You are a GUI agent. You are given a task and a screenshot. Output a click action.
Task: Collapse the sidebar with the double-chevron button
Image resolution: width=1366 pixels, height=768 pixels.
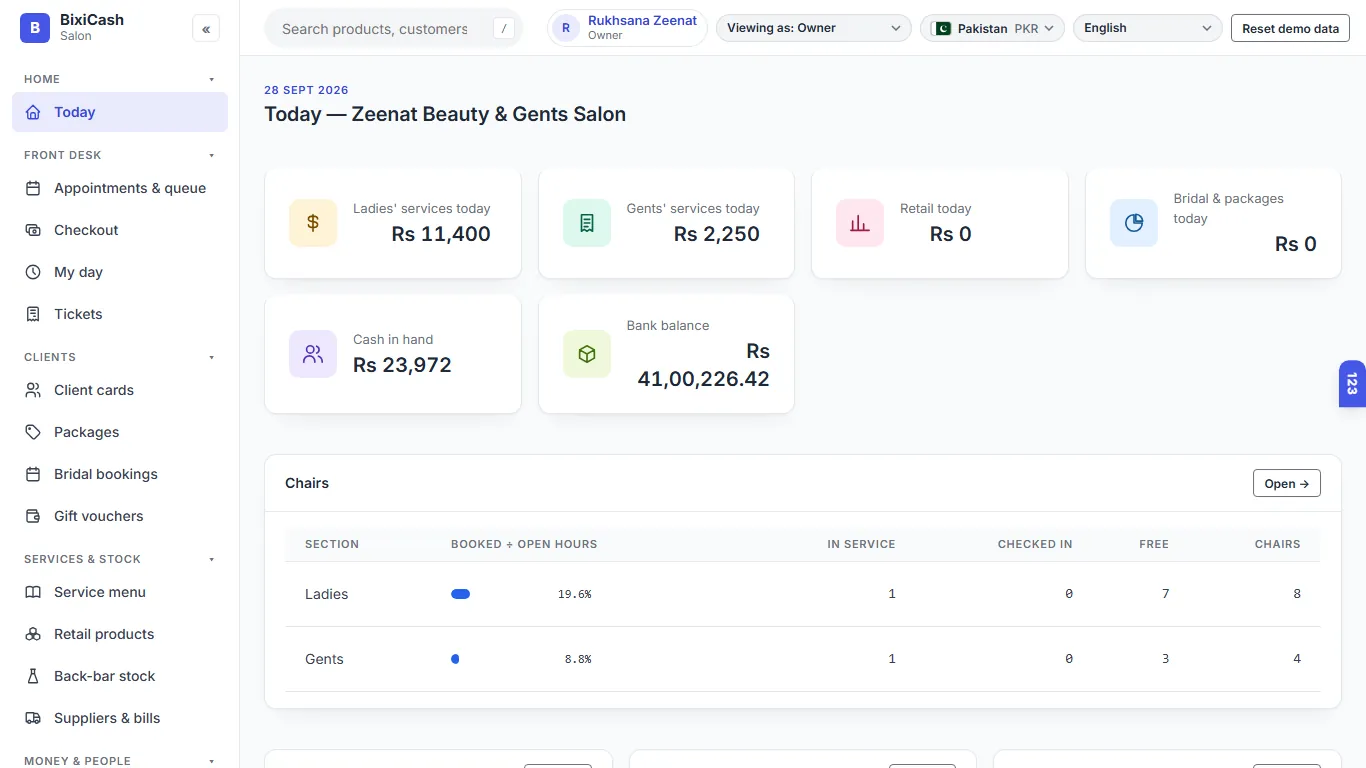click(206, 29)
